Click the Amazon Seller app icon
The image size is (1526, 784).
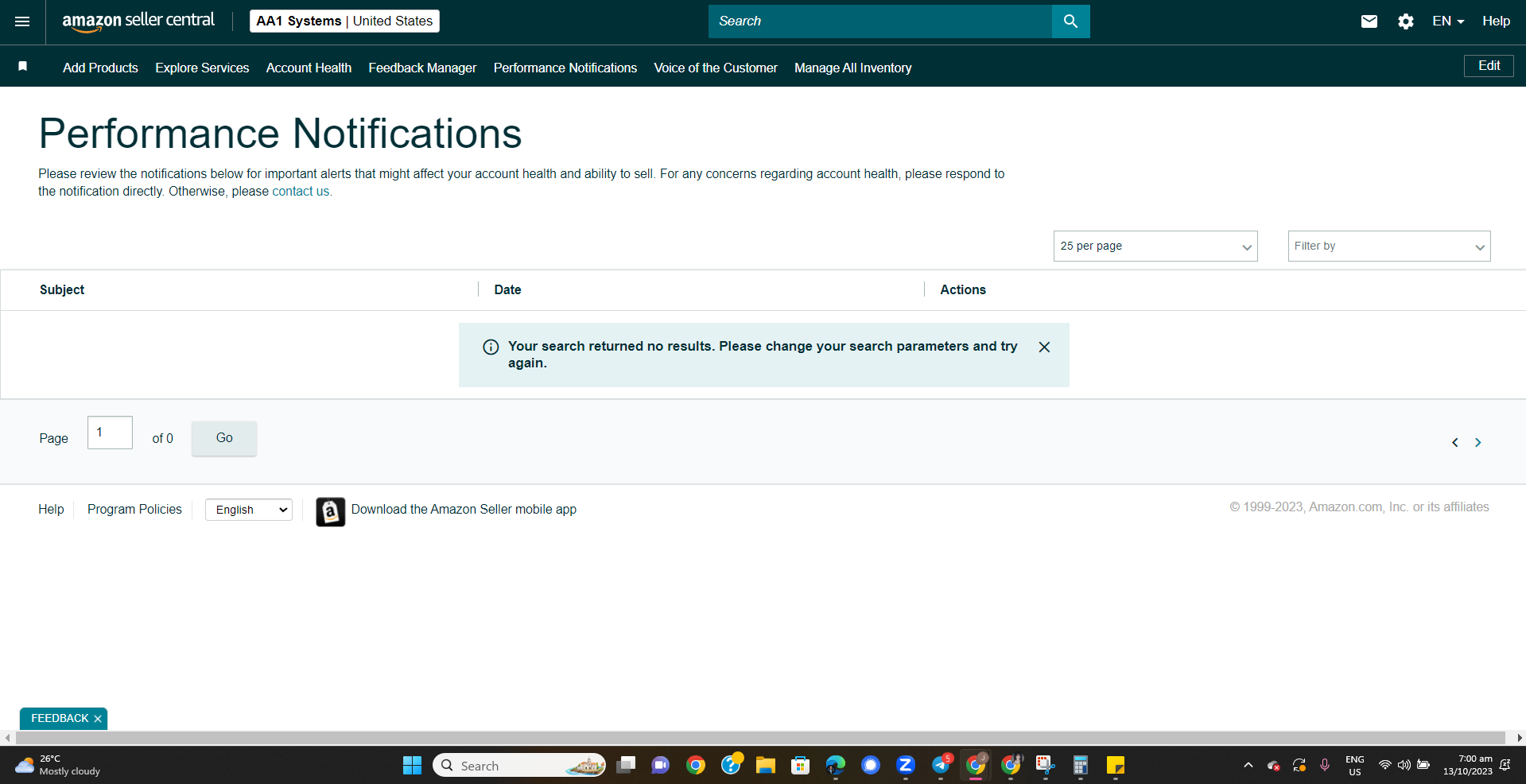point(330,511)
